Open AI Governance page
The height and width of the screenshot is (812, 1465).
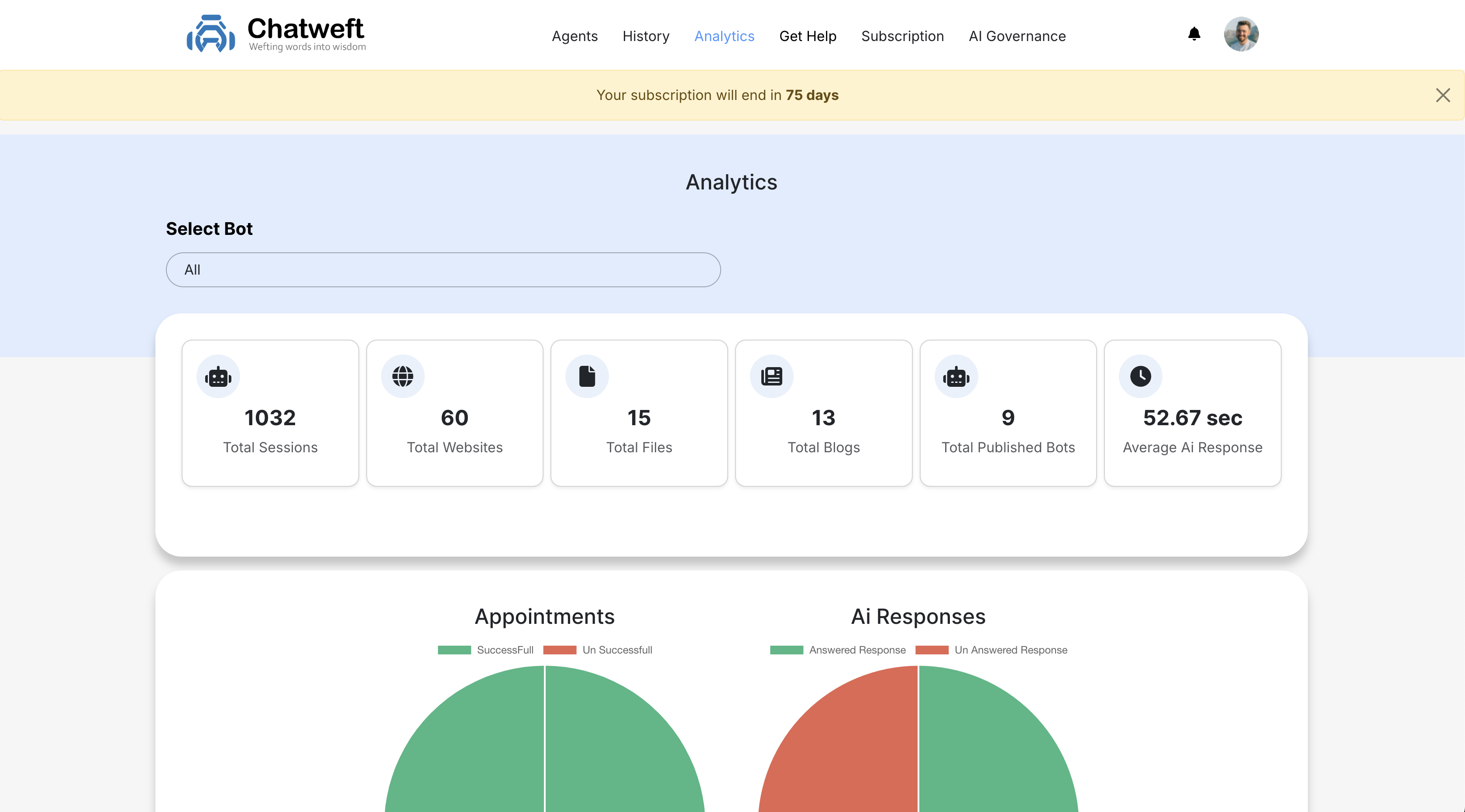pyautogui.click(x=1017, y=36)
